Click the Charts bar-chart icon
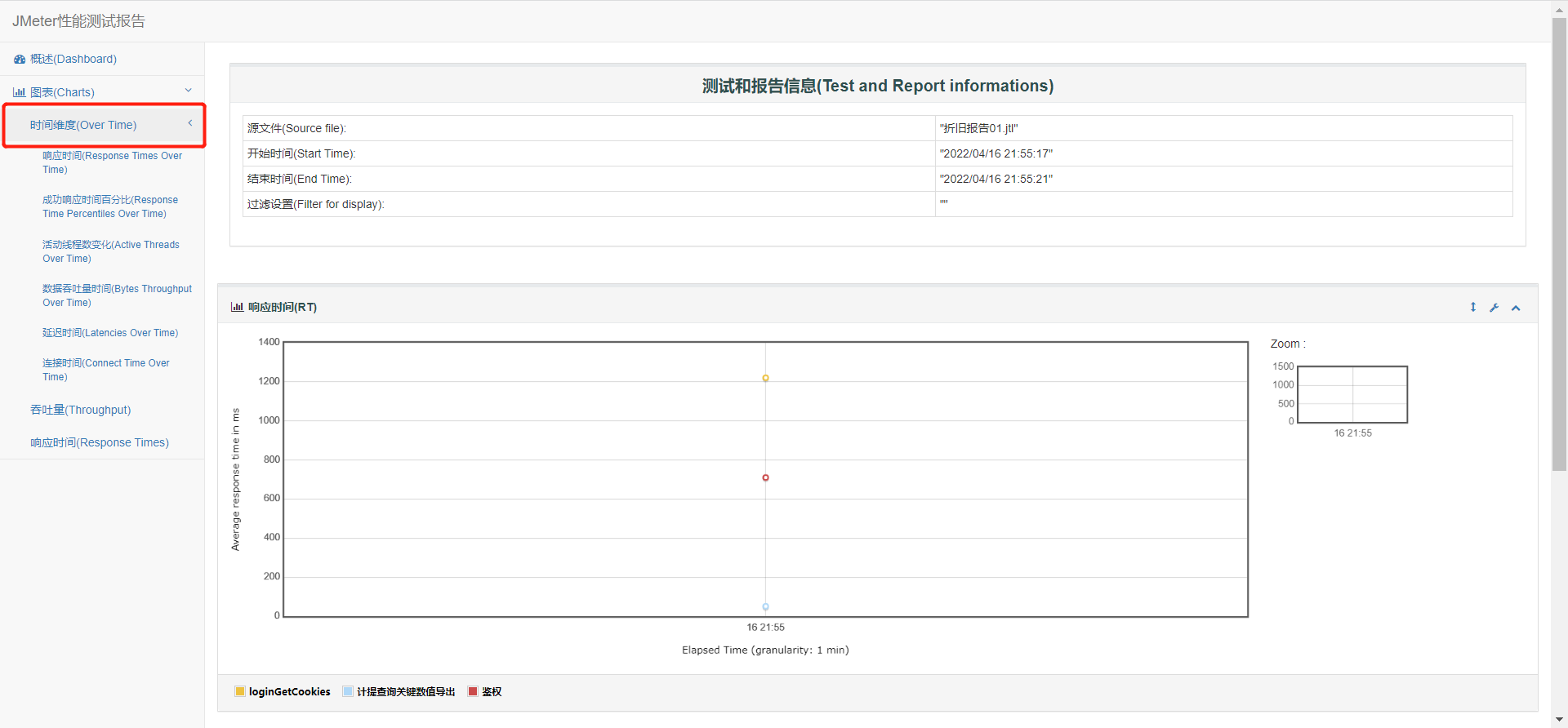Image resolution: width=1568 pixels, height=728 pixels. 19,92
